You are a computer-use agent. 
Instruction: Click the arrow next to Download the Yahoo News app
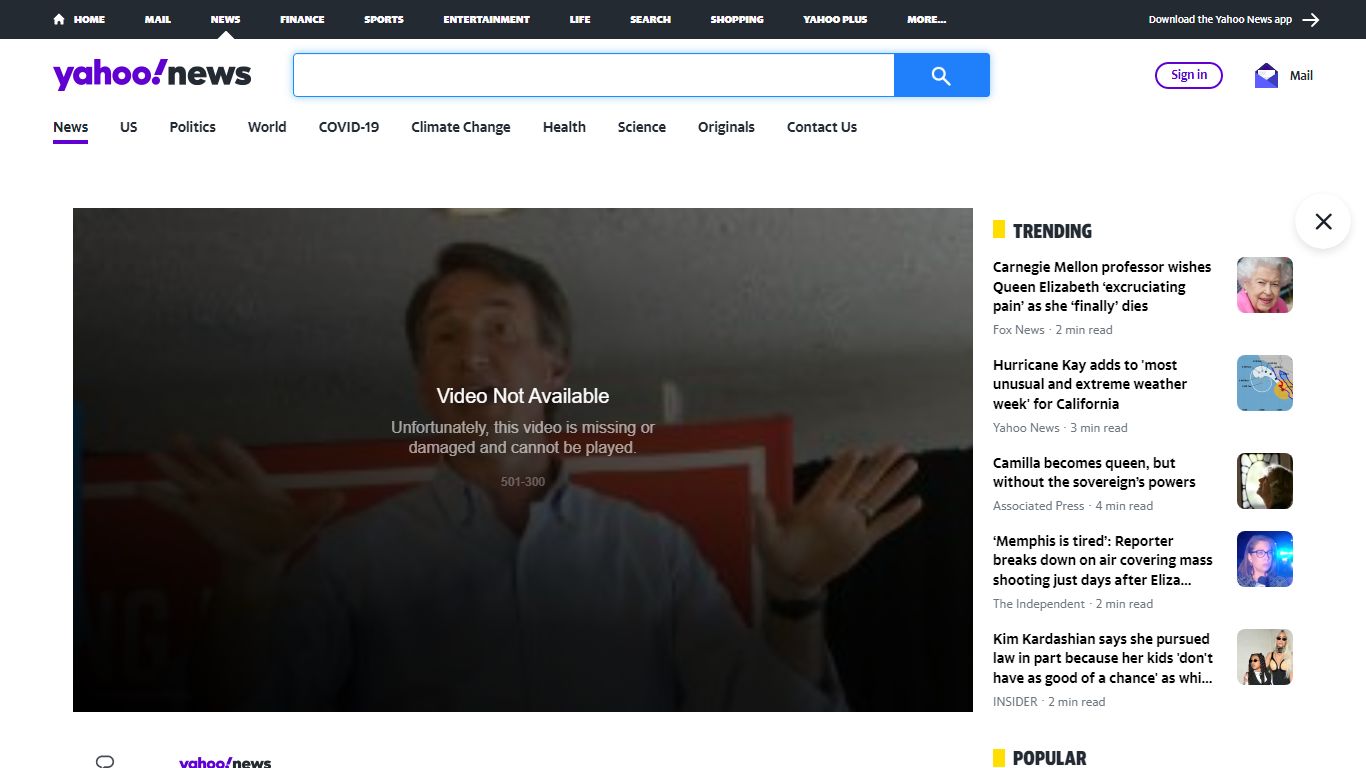click(x=1311, y=19)
